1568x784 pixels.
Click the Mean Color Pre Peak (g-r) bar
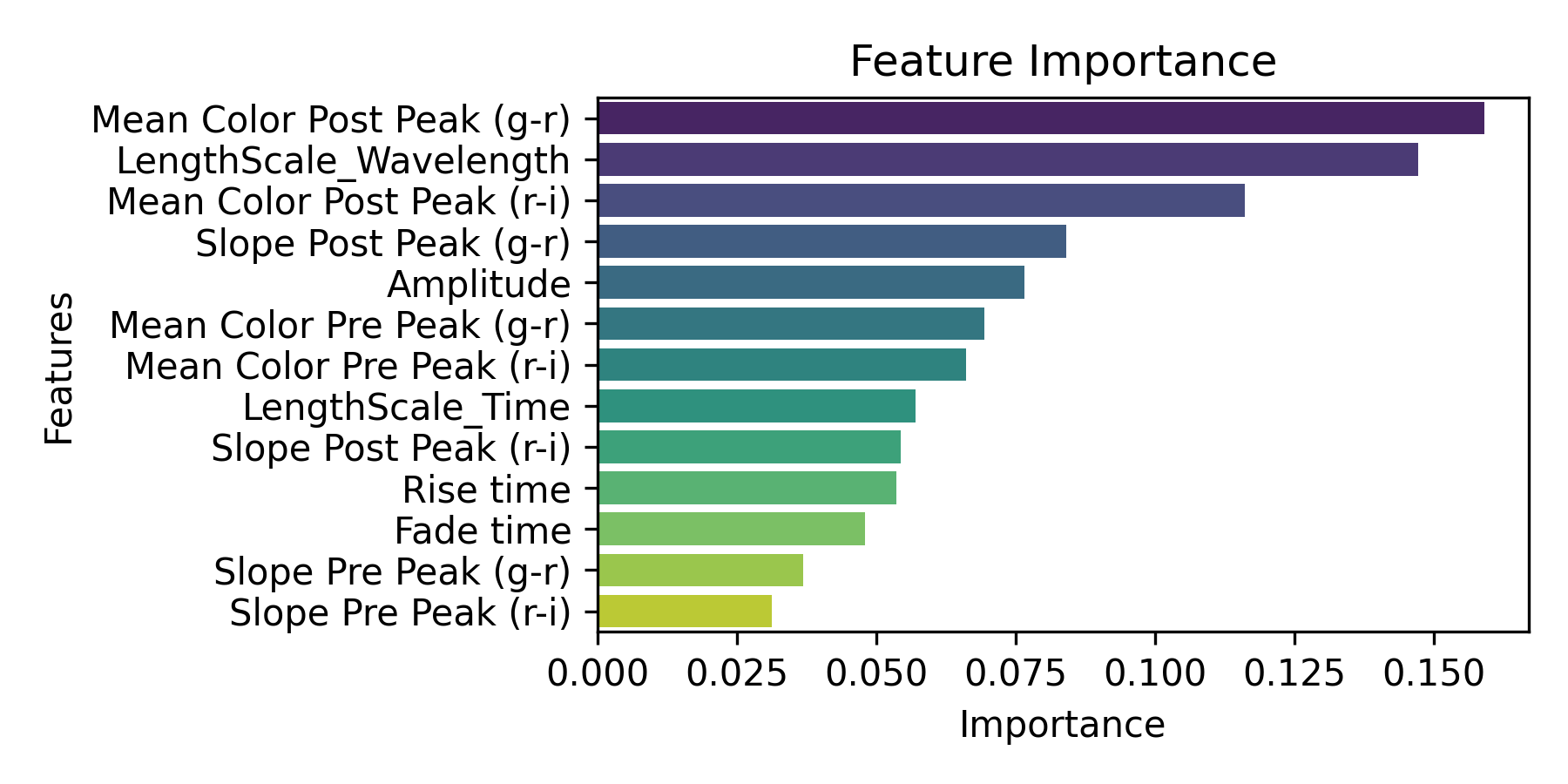[791, 324]
